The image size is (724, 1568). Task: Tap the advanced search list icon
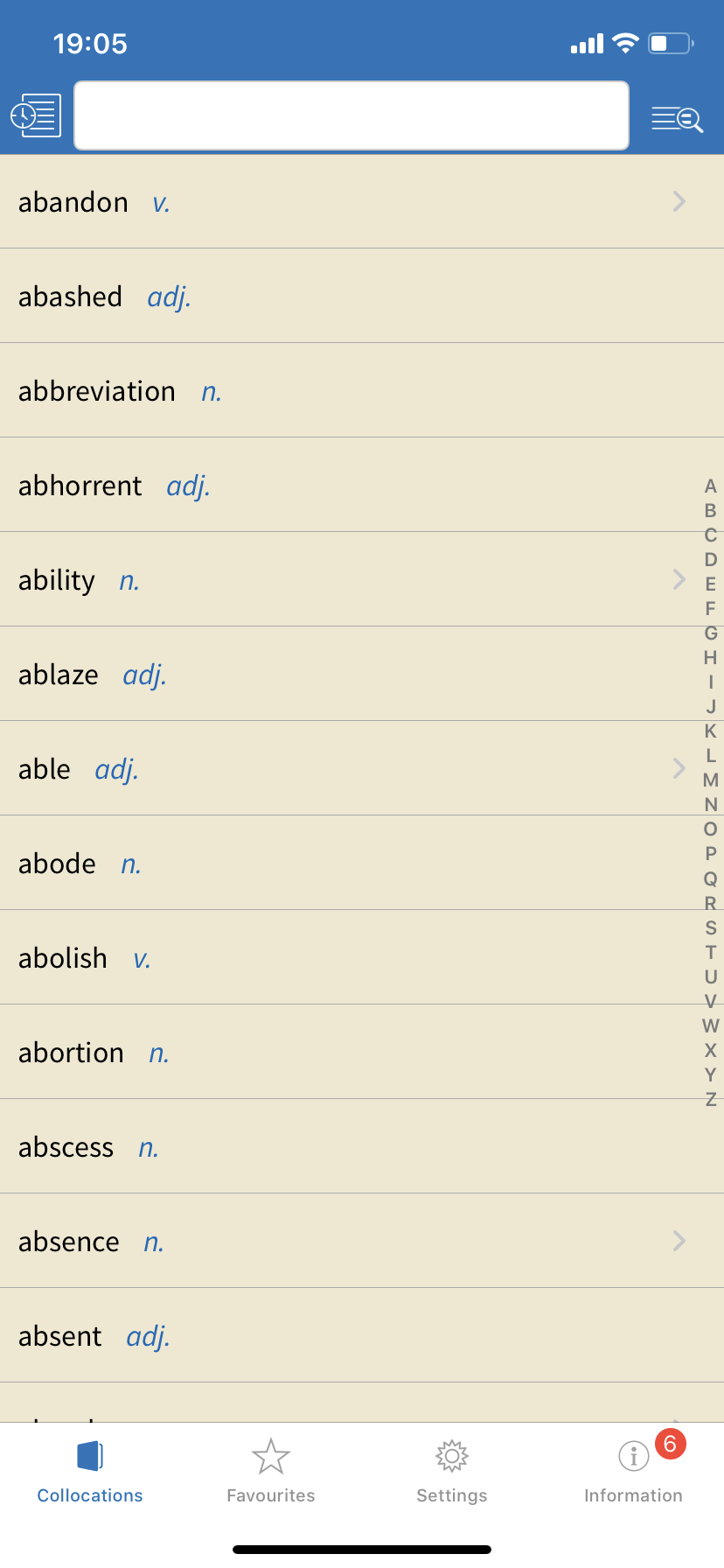tap(678, 118)
